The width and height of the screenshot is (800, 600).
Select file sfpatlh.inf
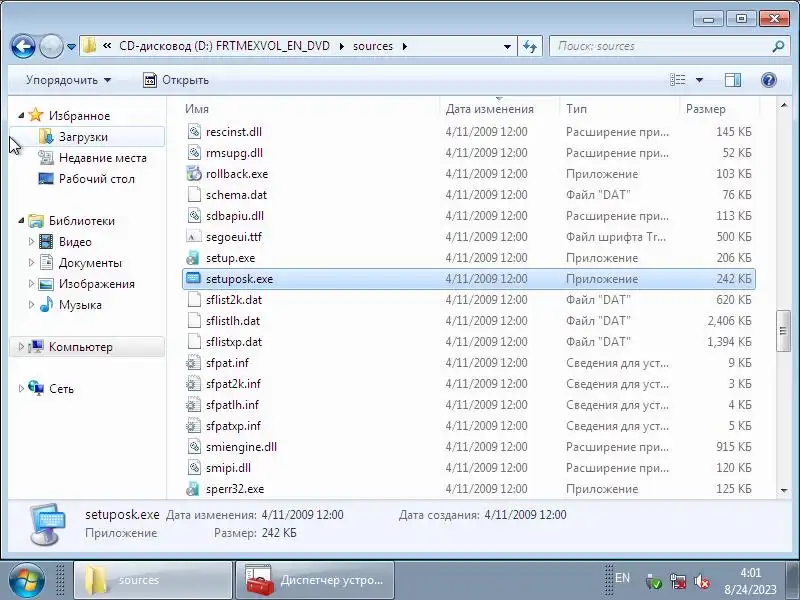pyautogui.click(x=232, y=405)
